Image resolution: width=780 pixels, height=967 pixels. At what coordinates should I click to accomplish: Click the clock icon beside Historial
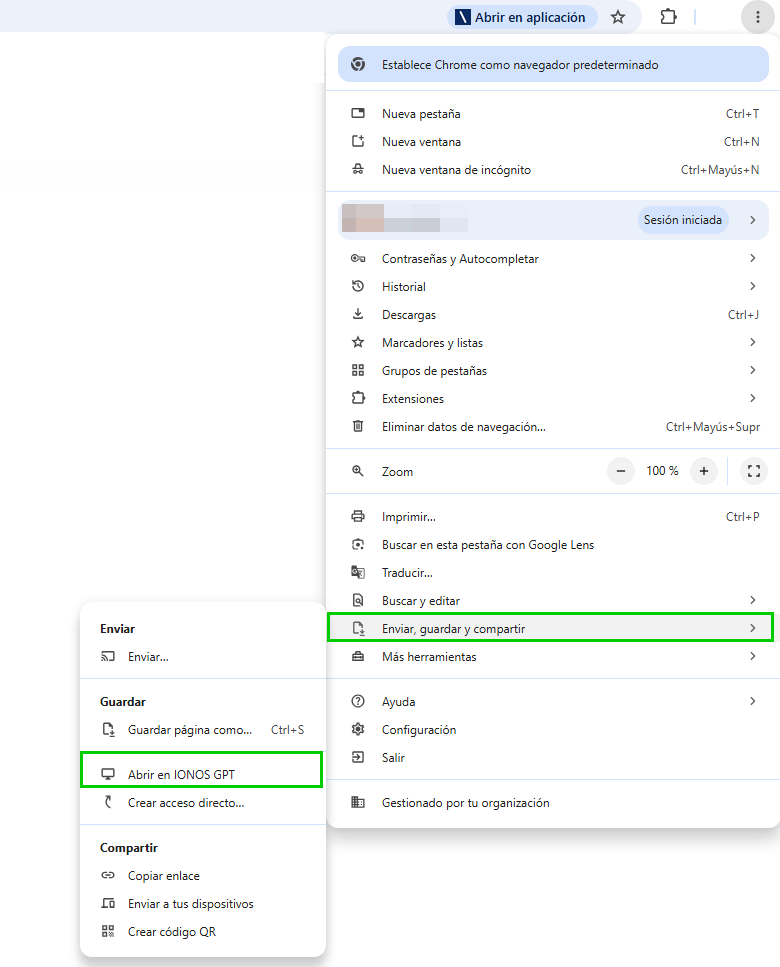tap(358, 286)
